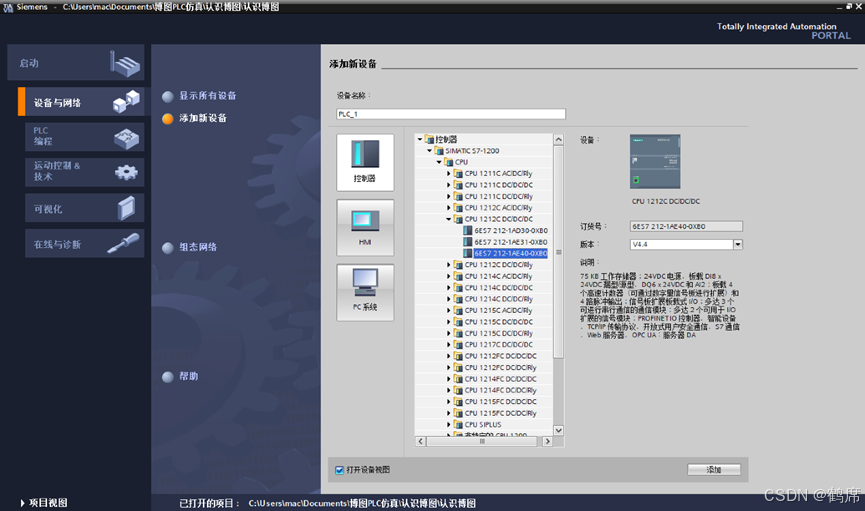The width and height of the screenshot is (865, 511).
Task: Click CPU 1215C AC/DC/Rly folder icon
Action: [x=458, y=310]
